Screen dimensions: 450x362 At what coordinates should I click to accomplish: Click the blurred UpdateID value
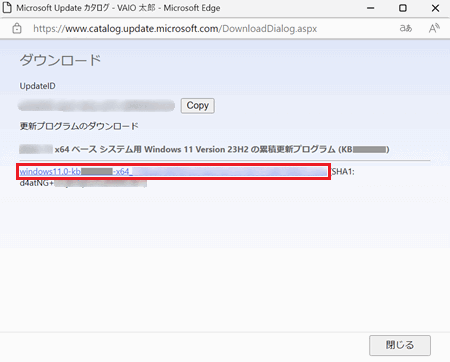(x=97, y=106)
